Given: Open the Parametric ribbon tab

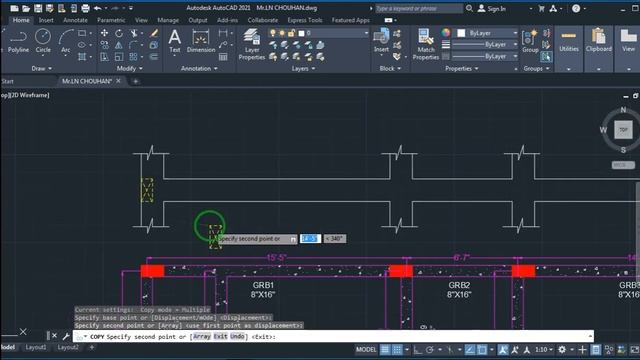Looking at the screenshot, I should pos(111,20).
